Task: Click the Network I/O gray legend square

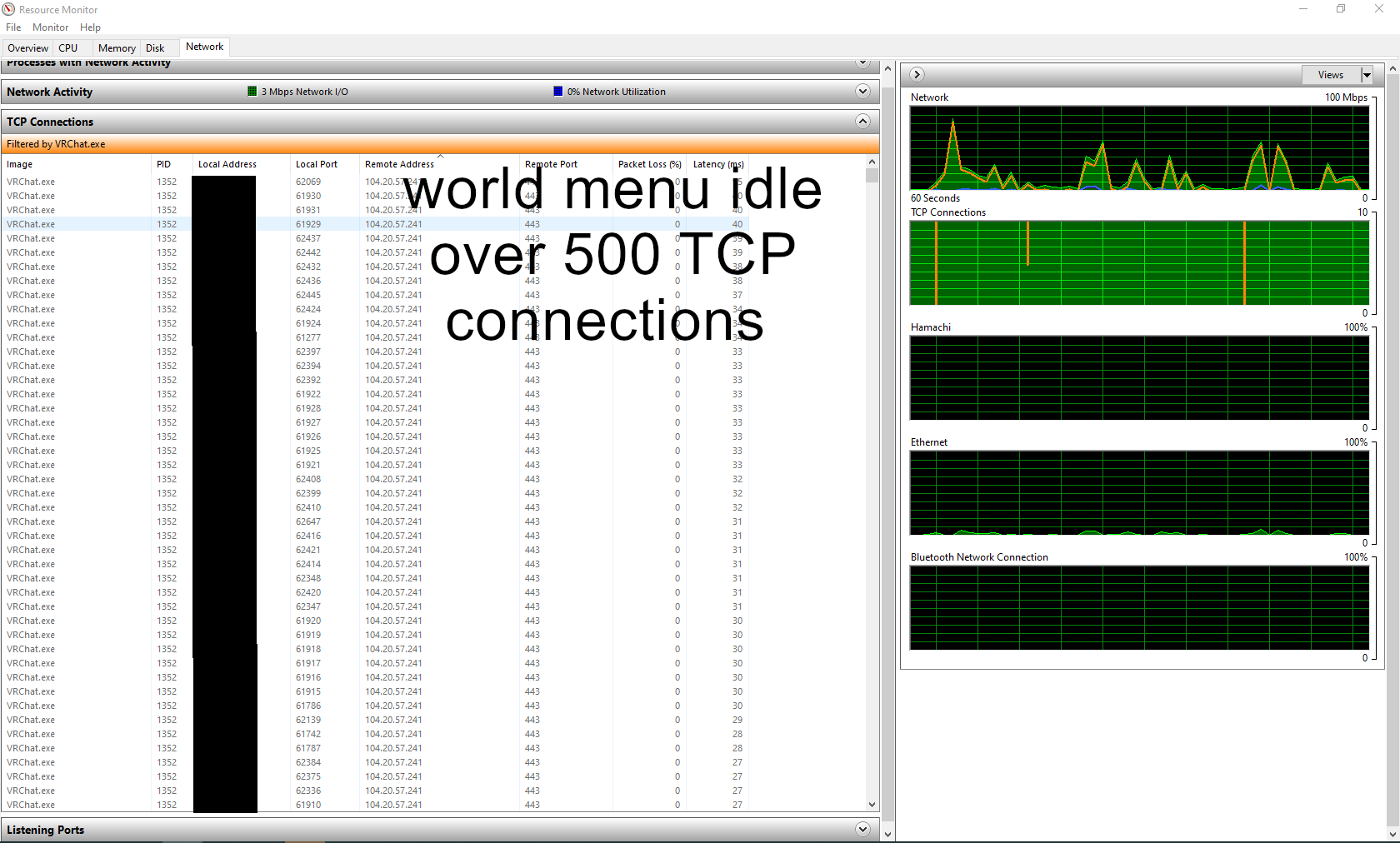Action: coord(252,92)
